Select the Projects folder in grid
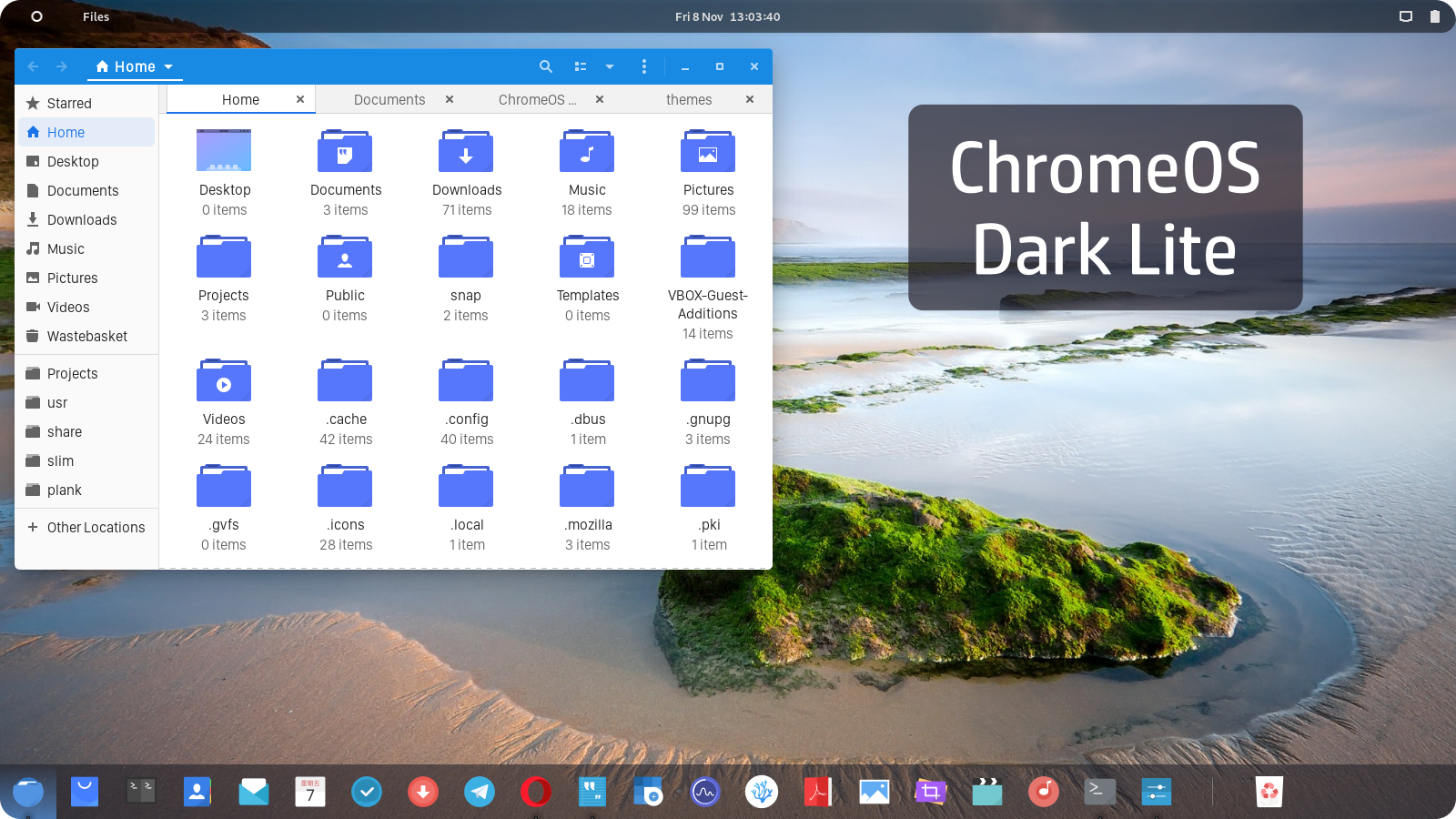Screen dimensions: 1456x819 [x=224, y=256]
